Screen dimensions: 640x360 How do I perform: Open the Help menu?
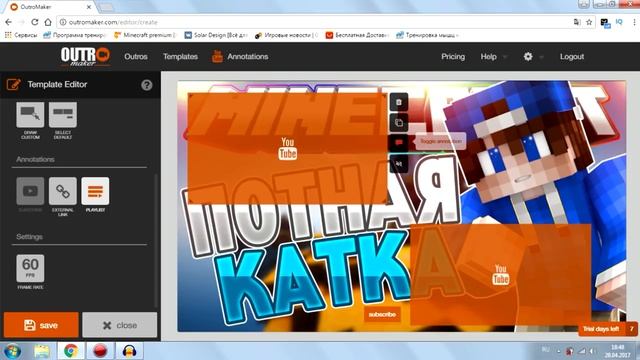pyautogui.click(x=489, y=57)
